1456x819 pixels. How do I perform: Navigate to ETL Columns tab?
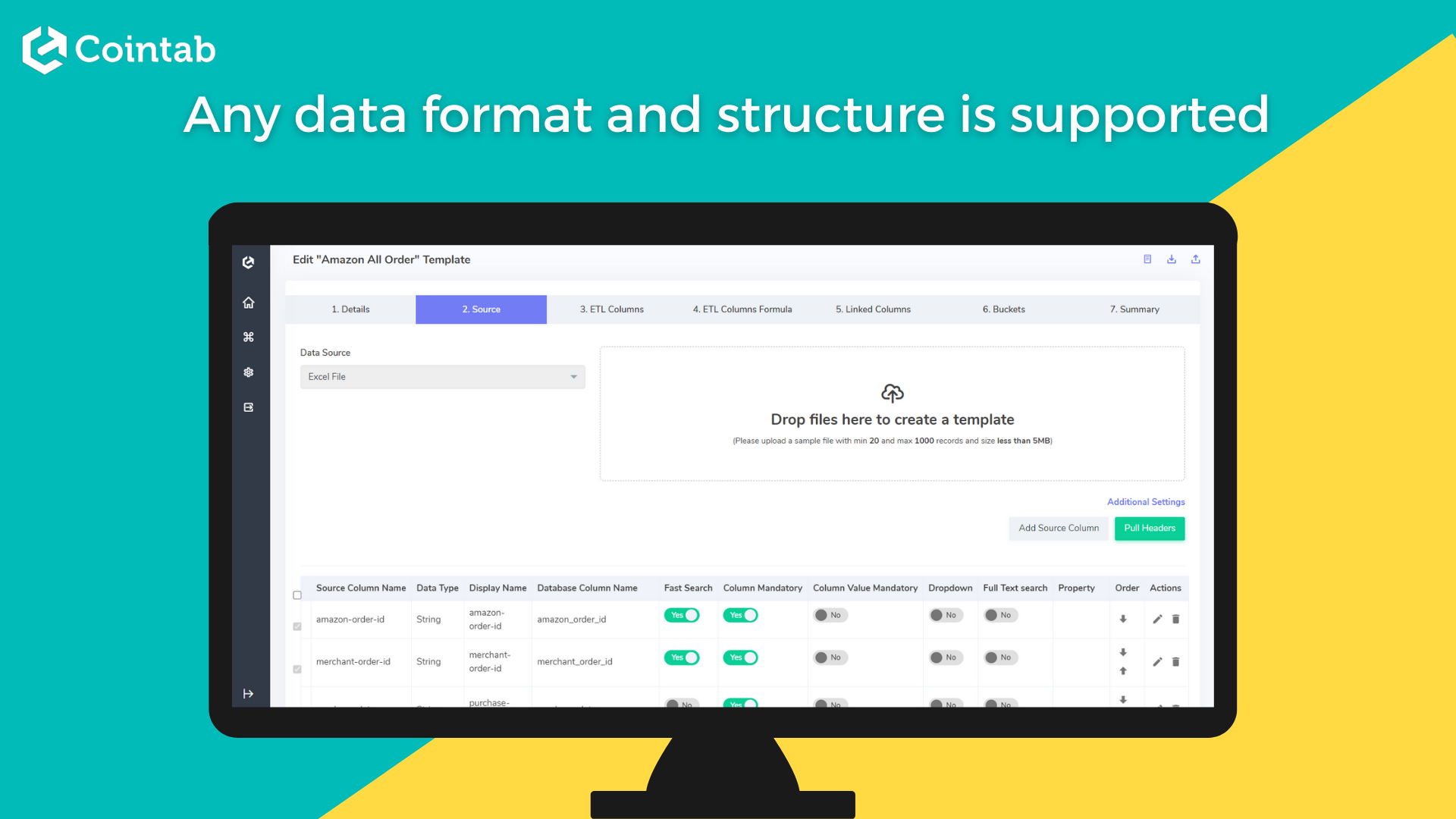[x=611, y=309]
